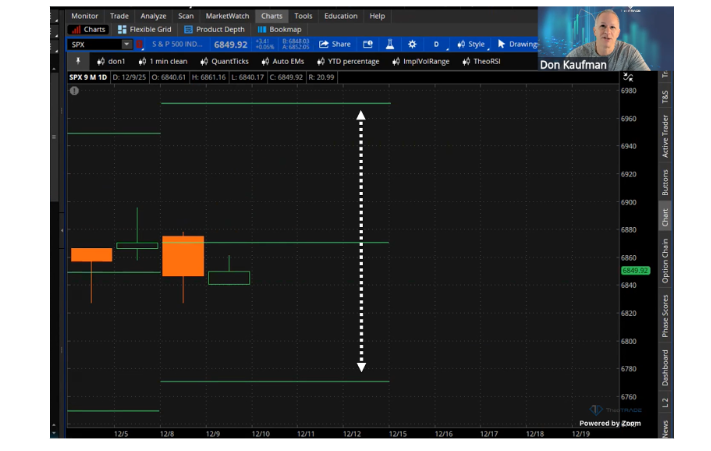711x451 pixels.
Task: Click the red symbol link color indicator
Action: pos(139,44)
